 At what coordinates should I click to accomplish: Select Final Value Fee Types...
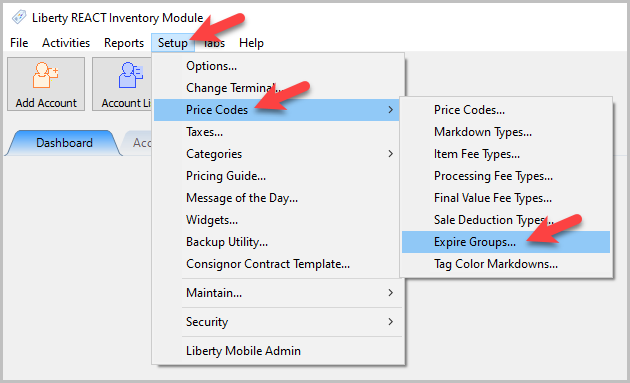click(x=506, y=198)
